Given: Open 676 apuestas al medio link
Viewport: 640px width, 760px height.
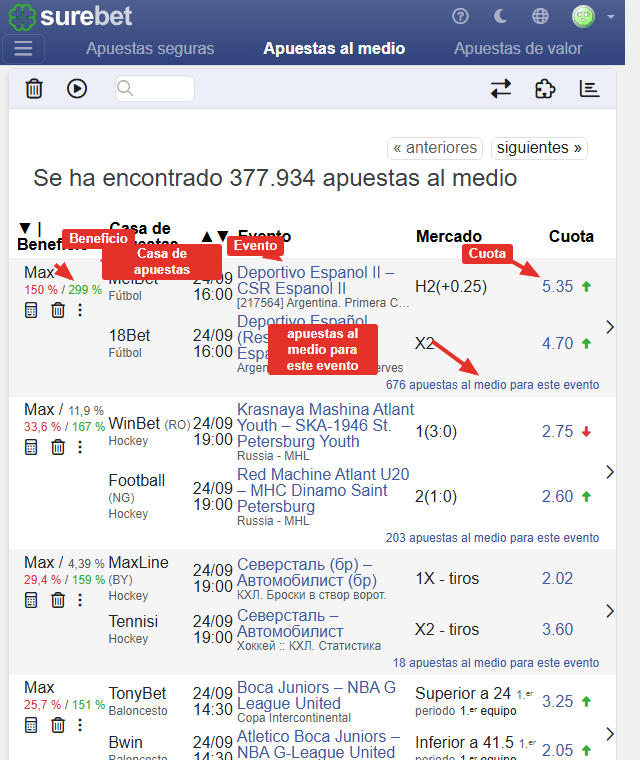Looking at the screenshot, I should point(492,385).
